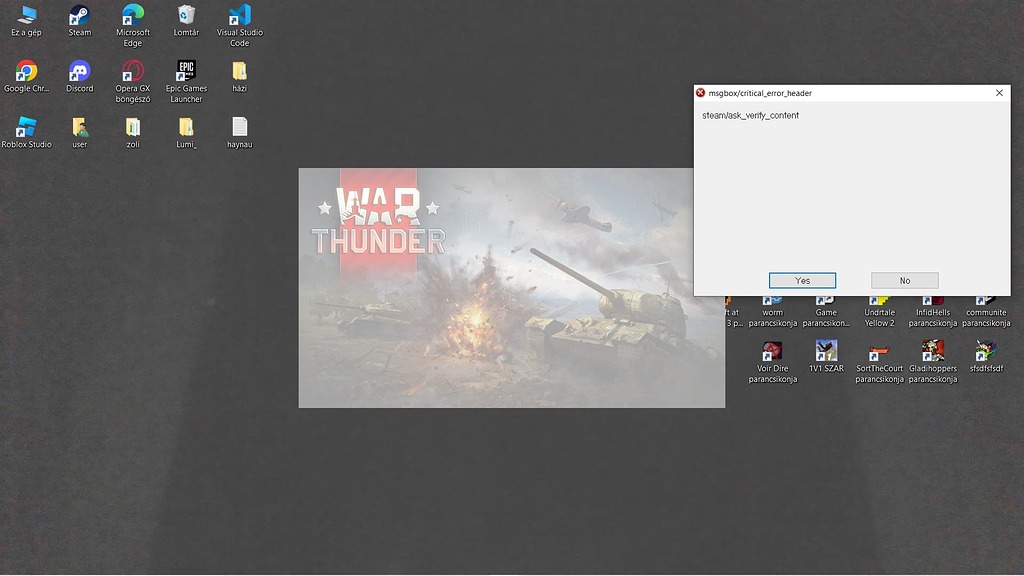Click Yes in the error dialog
The width and height of the screenshot is (1024, 576).
pyautogui.click(x=802, y=280)
